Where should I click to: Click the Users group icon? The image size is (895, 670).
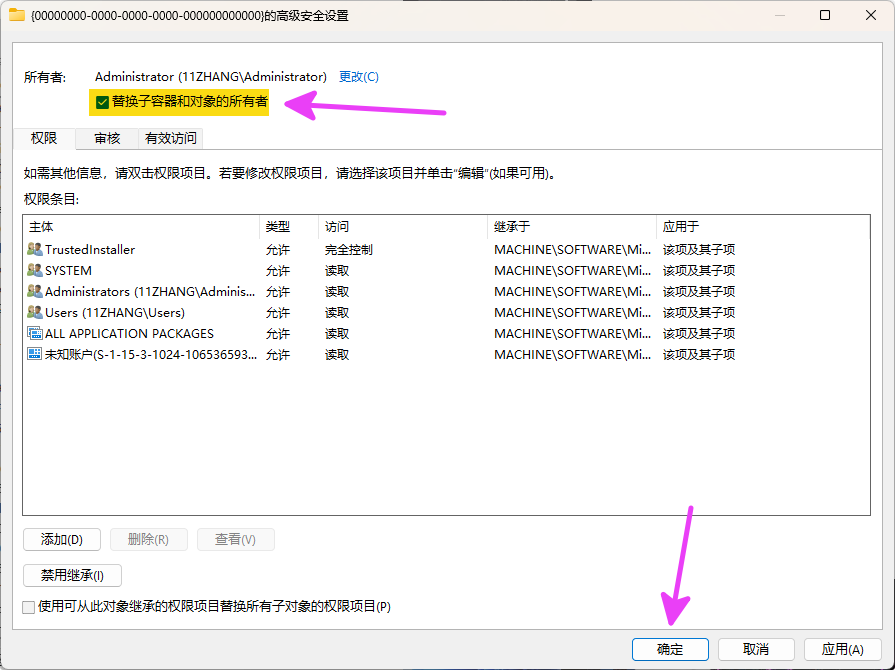pyautogui.click(x=35, y=313)
